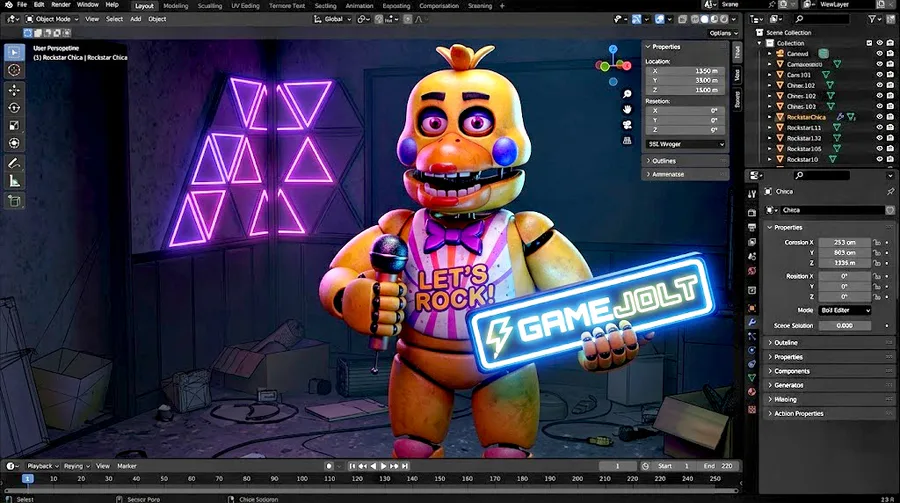The width and height of the screenshot is (900, 503).
Task: Open the Tool properties tab icon
Action: [x=752, y=194]
